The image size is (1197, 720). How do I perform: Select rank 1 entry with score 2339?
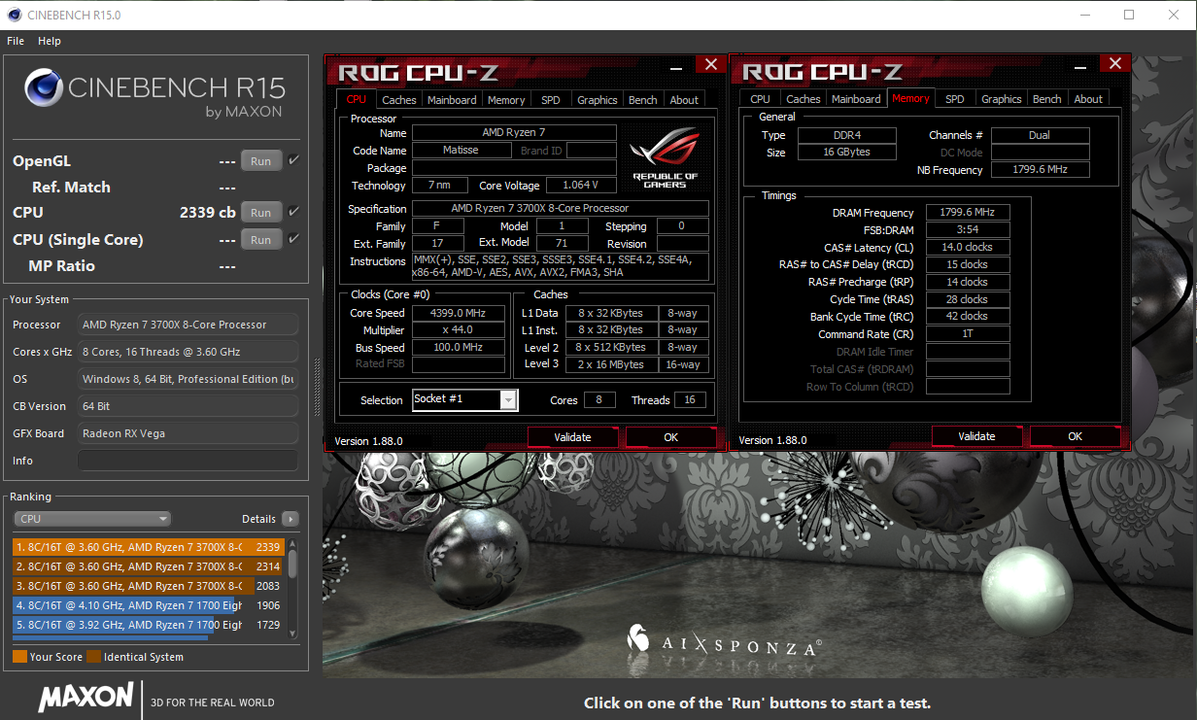[x=148, y=547]
